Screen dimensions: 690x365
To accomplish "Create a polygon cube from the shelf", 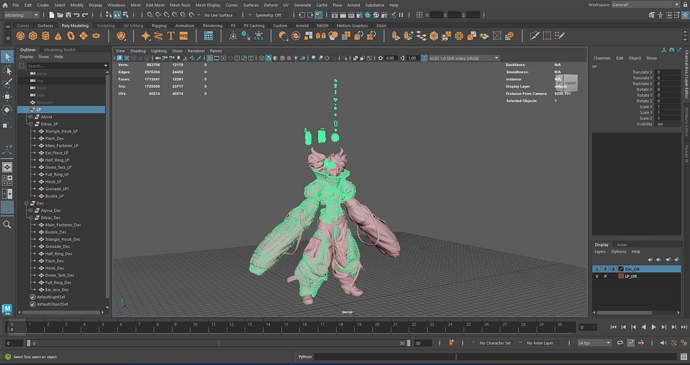I will pos(33,36).
